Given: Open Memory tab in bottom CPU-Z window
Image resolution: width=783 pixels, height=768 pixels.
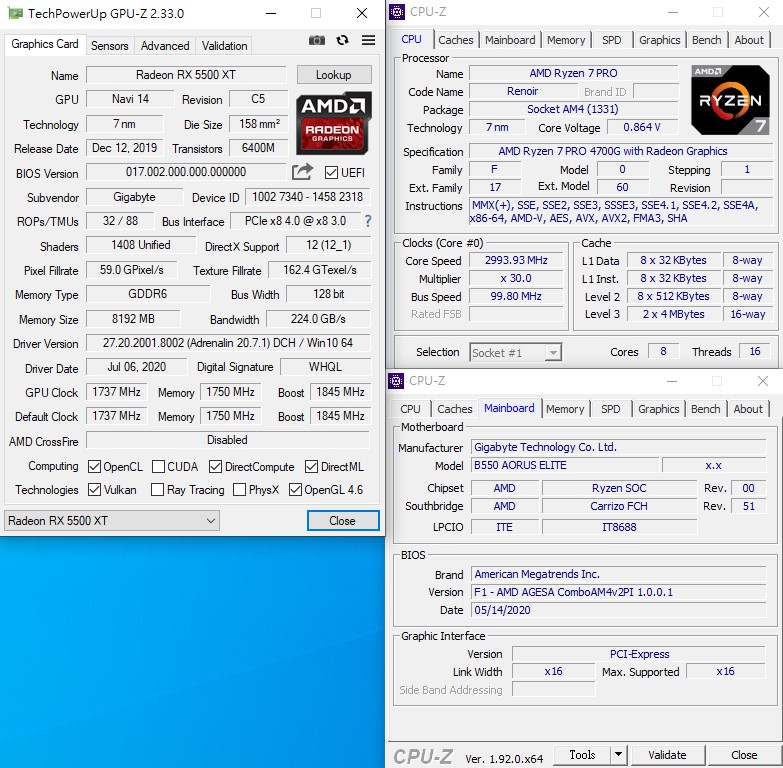Looking at the screenshot, I should click(x=565, y=409).
